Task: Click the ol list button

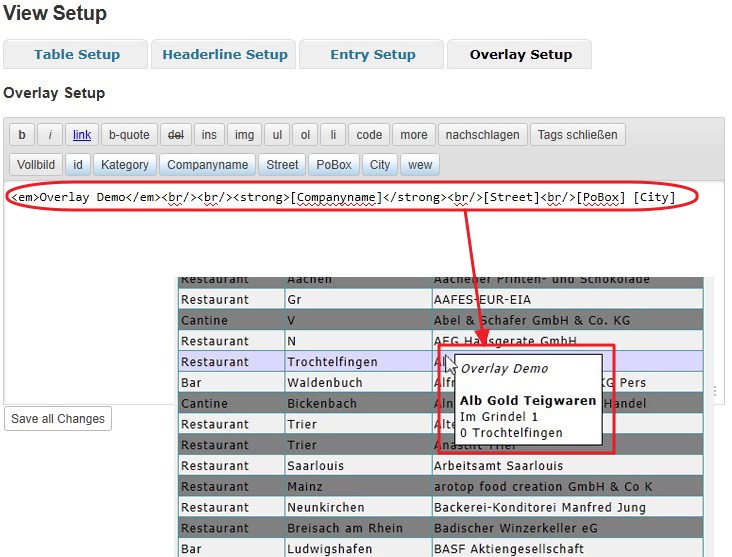Action: click(305, 135)
